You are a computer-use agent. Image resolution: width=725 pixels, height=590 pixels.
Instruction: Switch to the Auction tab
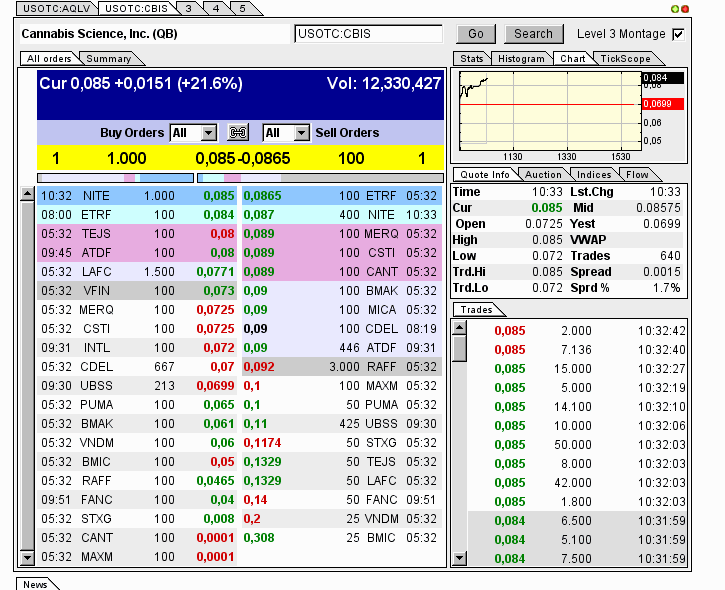[543, 175]
